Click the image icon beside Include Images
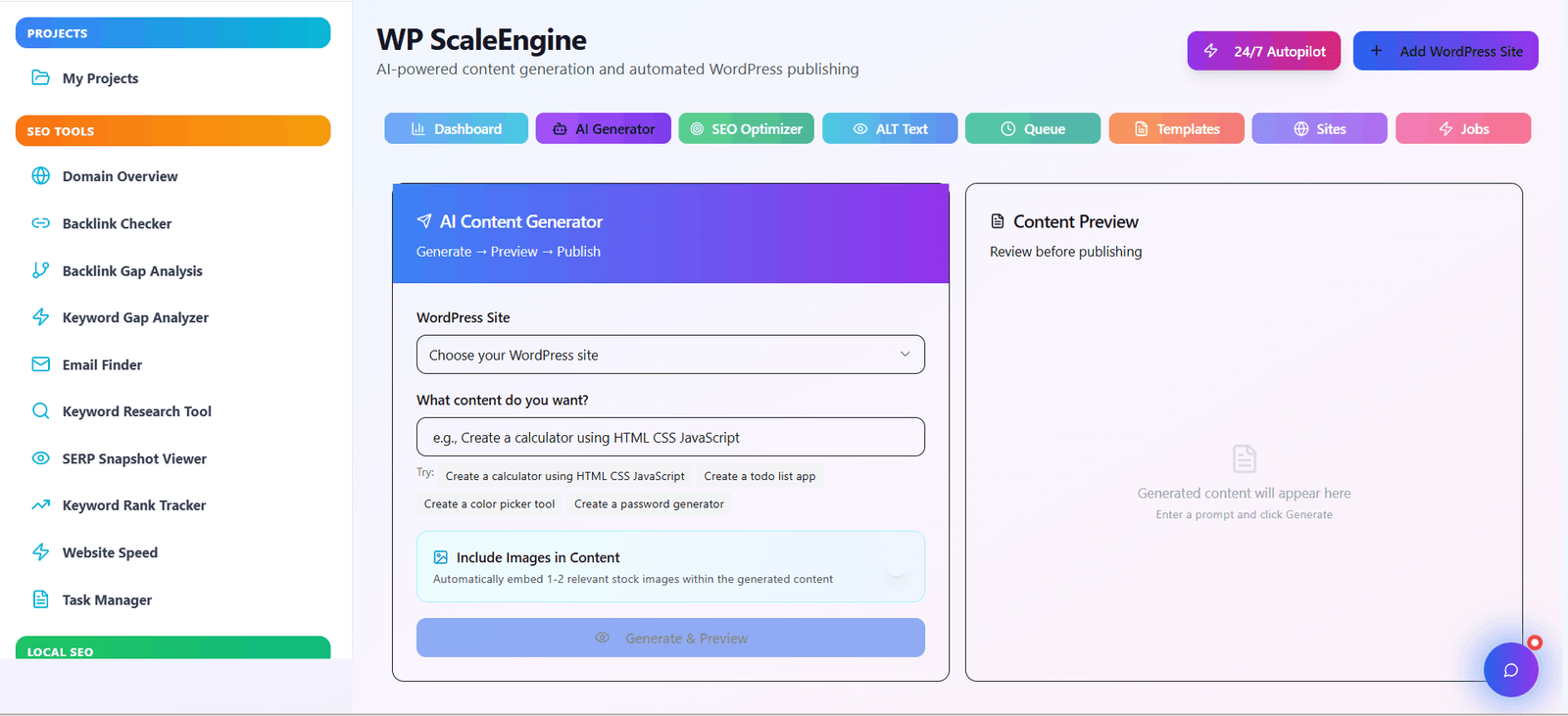Viewport: 1568px width, 716px height. [441, 557]
